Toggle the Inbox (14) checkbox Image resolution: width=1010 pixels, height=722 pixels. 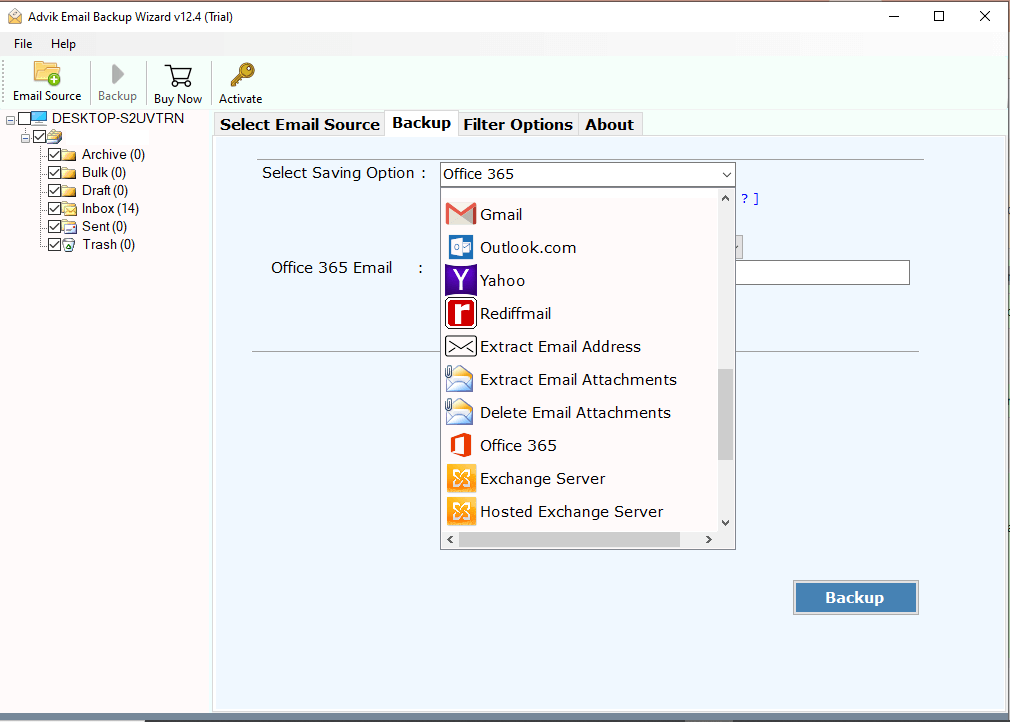(54, 209)
